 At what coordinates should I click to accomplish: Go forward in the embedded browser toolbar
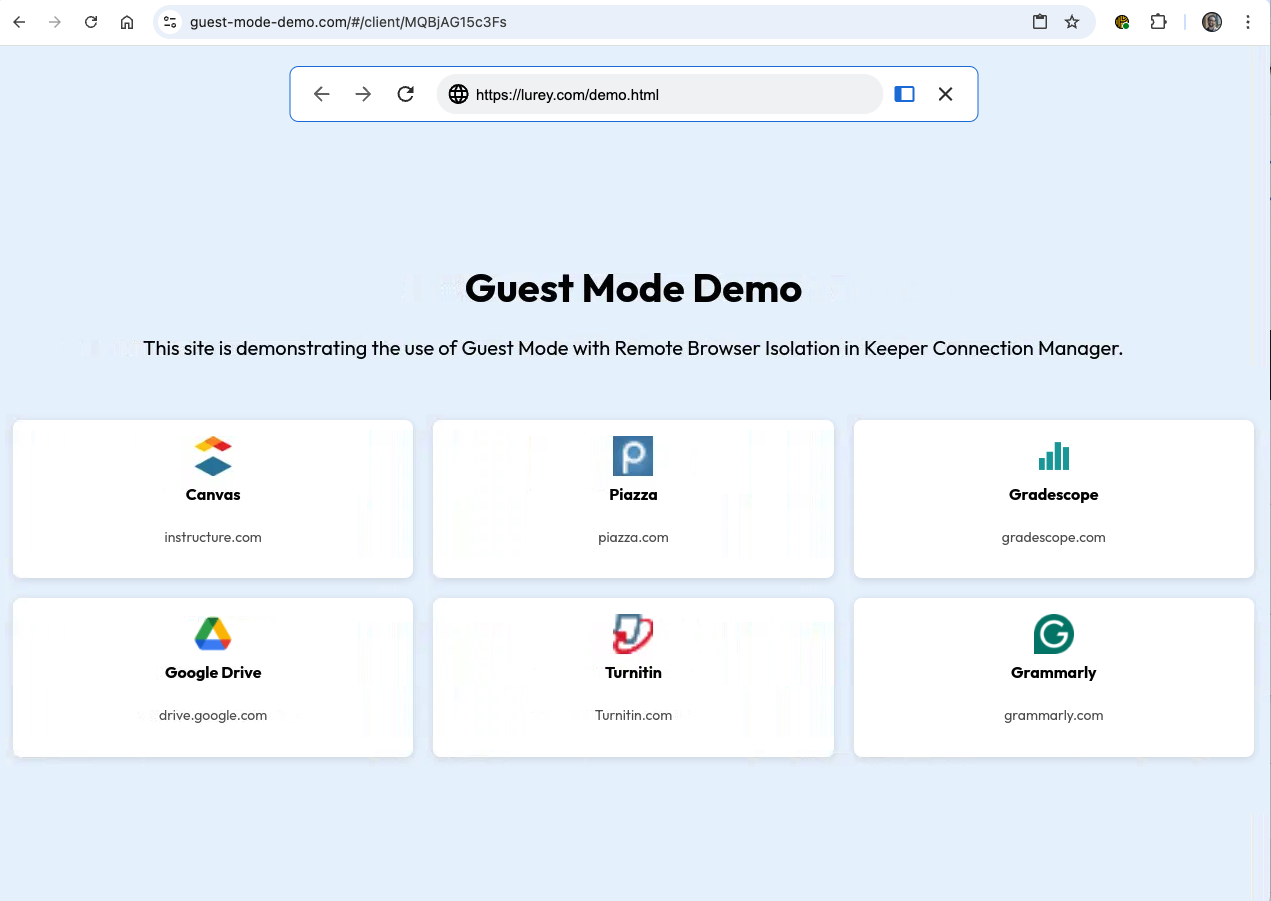click(363, 94)
